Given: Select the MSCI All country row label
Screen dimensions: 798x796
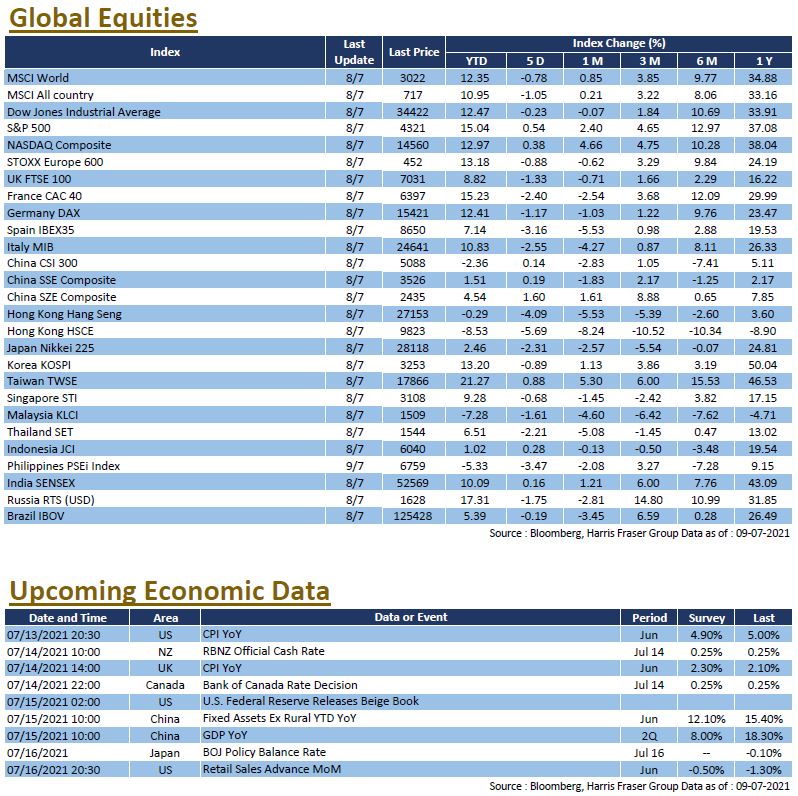Looking at the screenshot, I should click(50, 95).
